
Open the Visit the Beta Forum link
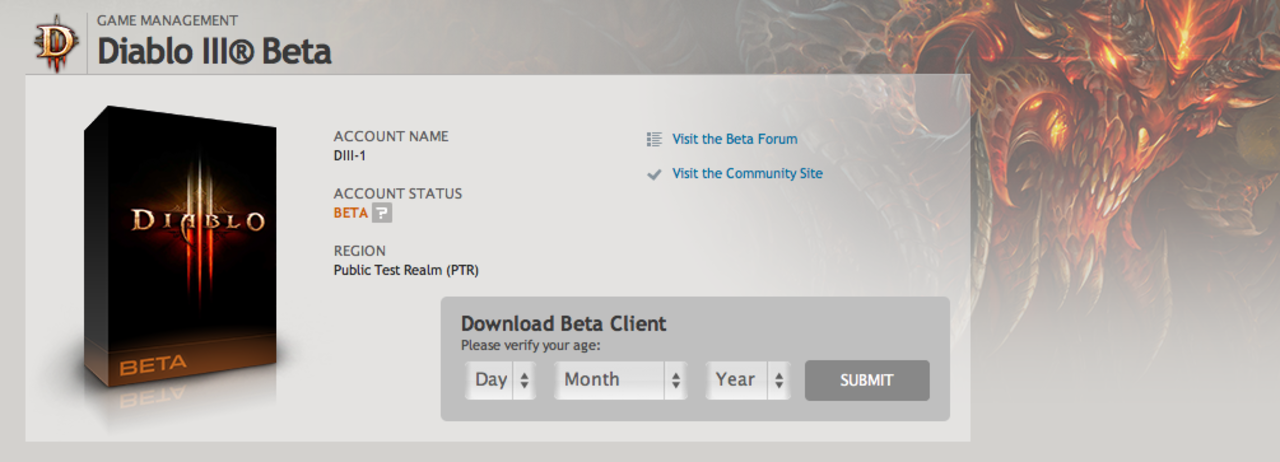pyautogui.click(x=734, y=139)
